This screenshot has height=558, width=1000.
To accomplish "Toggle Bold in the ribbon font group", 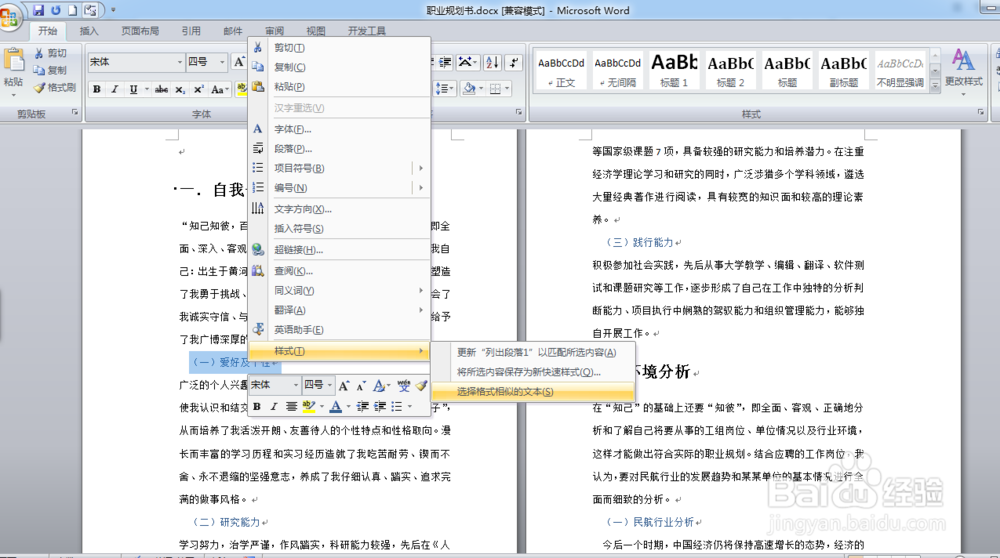I will point(96,89).
